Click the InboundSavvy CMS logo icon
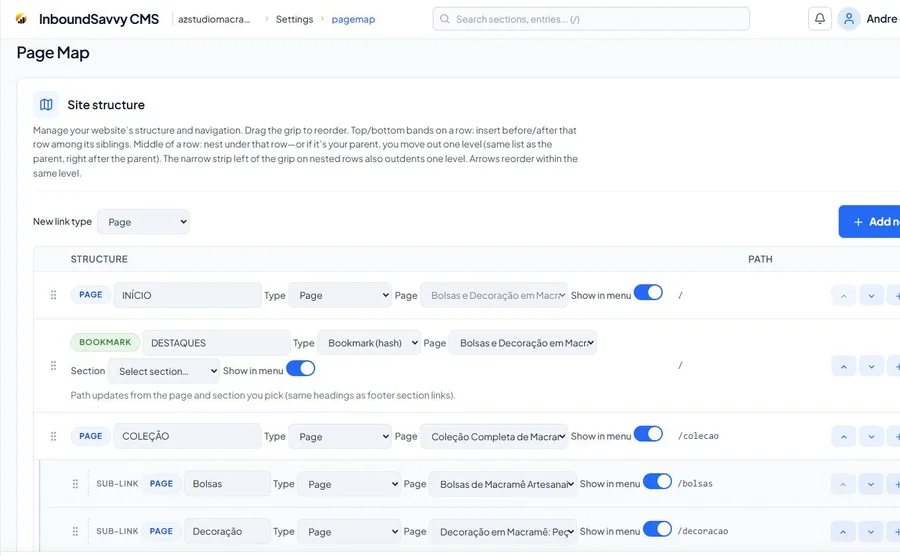This screenshot has height=556, width=900. pyautogui.click(x=21, y=19)
